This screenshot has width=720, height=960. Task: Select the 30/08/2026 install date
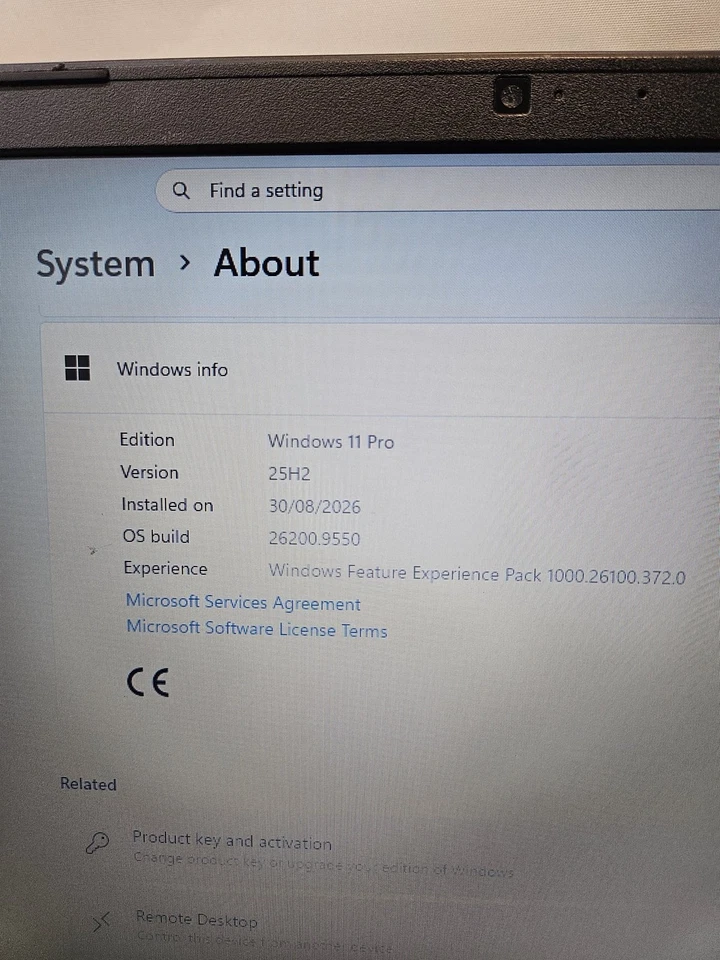315,506
